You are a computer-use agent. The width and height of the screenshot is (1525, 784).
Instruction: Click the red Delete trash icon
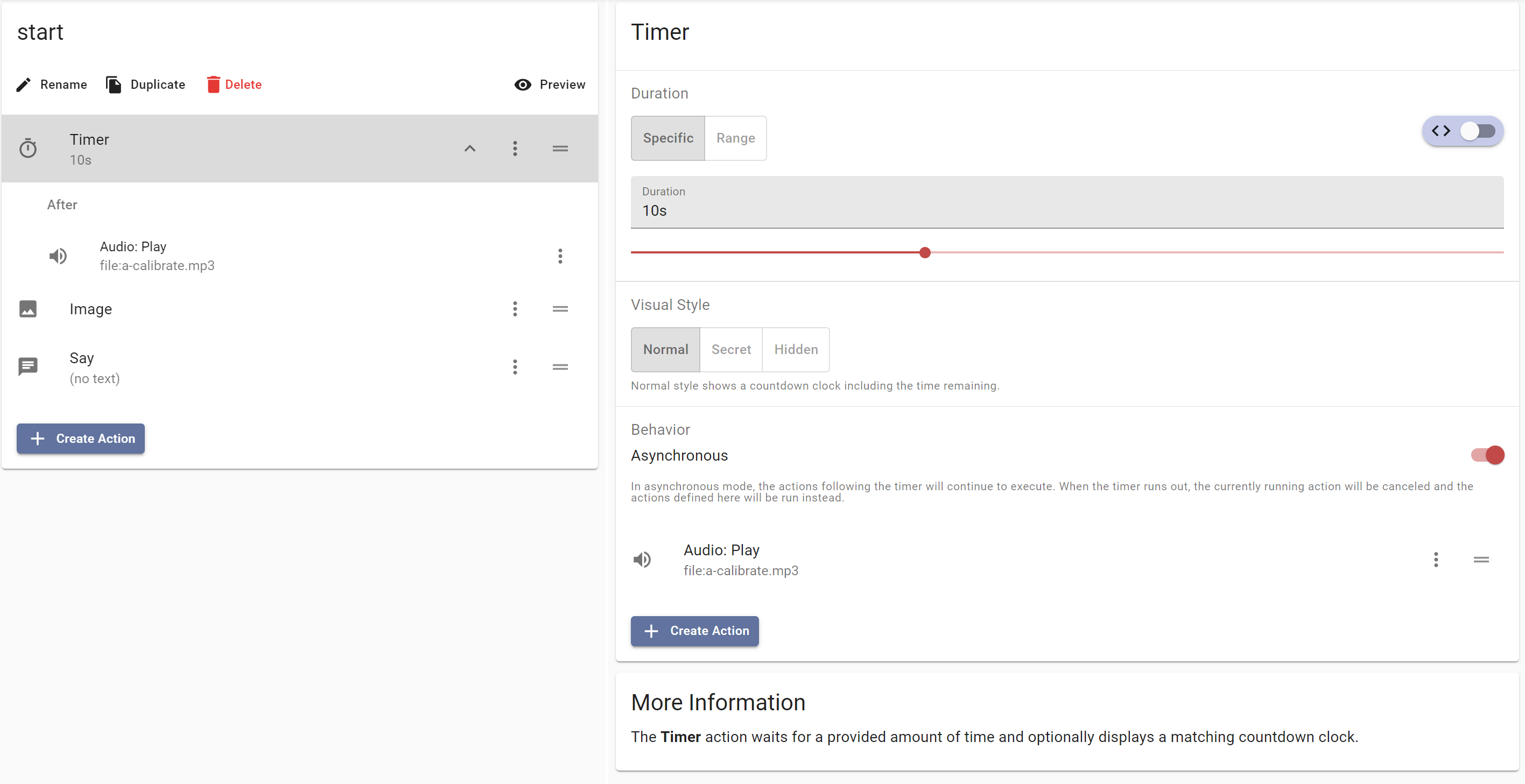[x=213, y=84]
